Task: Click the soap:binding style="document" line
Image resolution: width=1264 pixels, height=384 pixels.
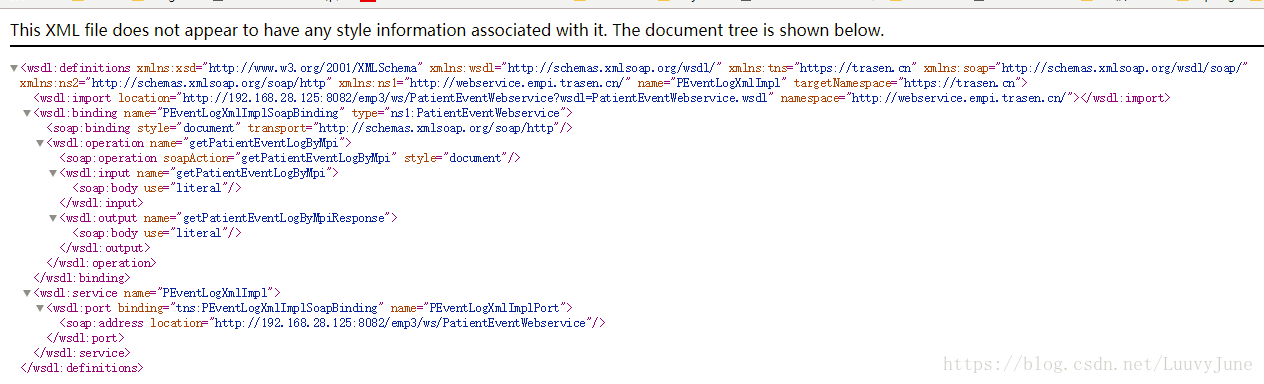Action: click(x=309, y=129)
